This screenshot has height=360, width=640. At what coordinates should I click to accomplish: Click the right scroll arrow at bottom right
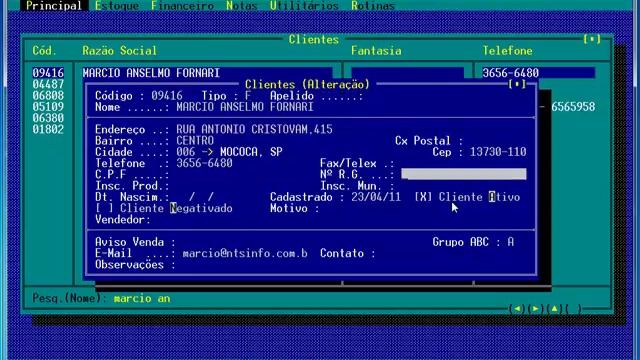(x=536, y=309)
